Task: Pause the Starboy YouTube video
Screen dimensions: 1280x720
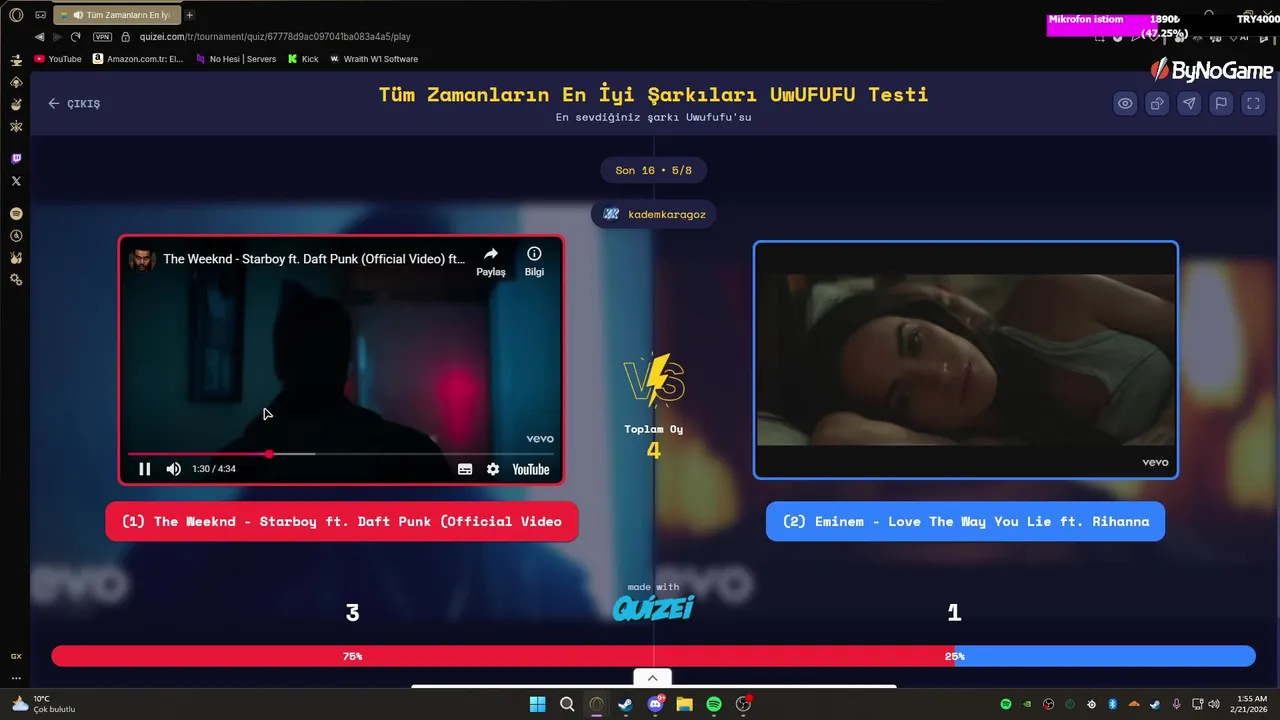Action: click(x=144, y=469)
